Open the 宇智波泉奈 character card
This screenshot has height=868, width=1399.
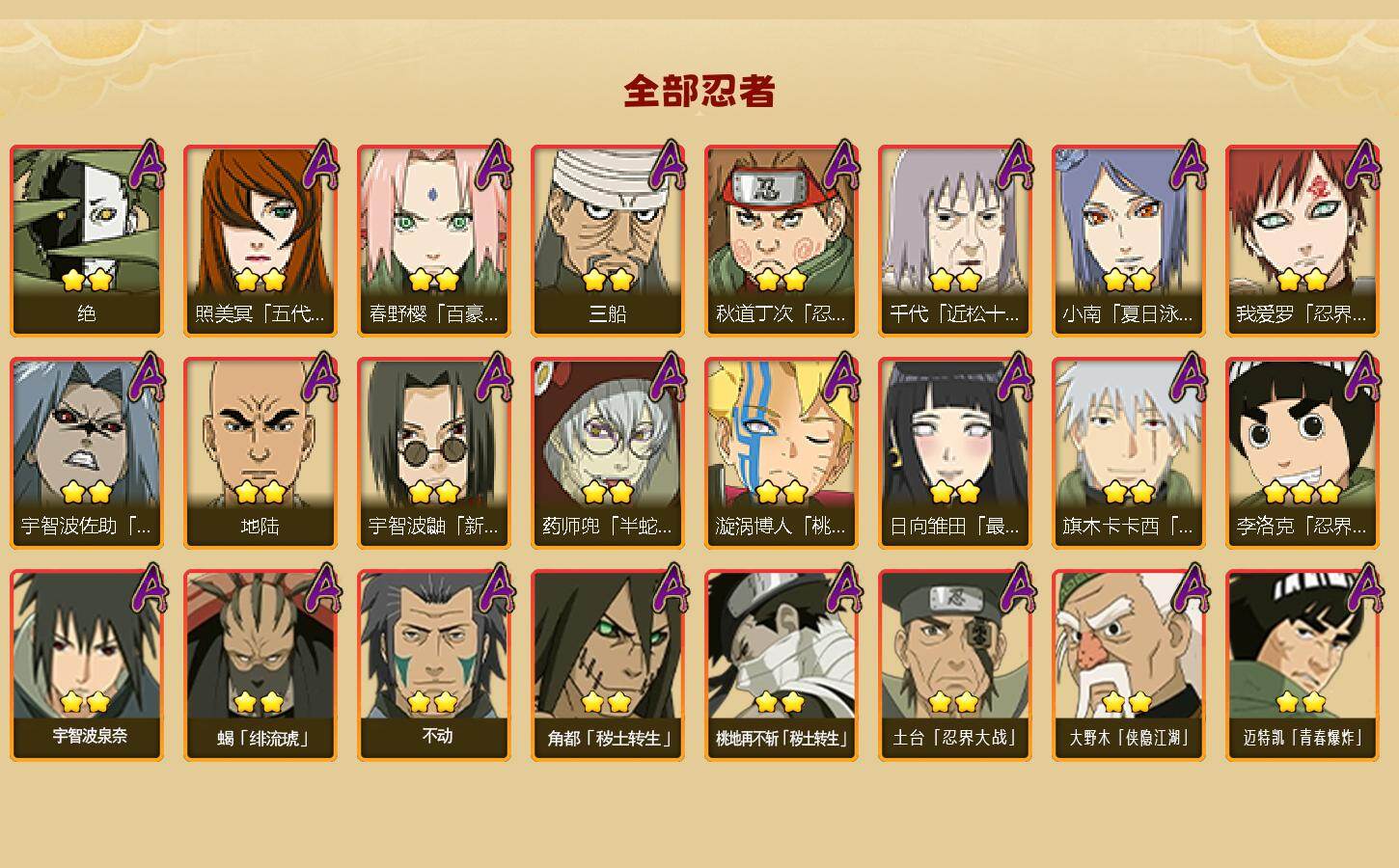tap(87, 665)
